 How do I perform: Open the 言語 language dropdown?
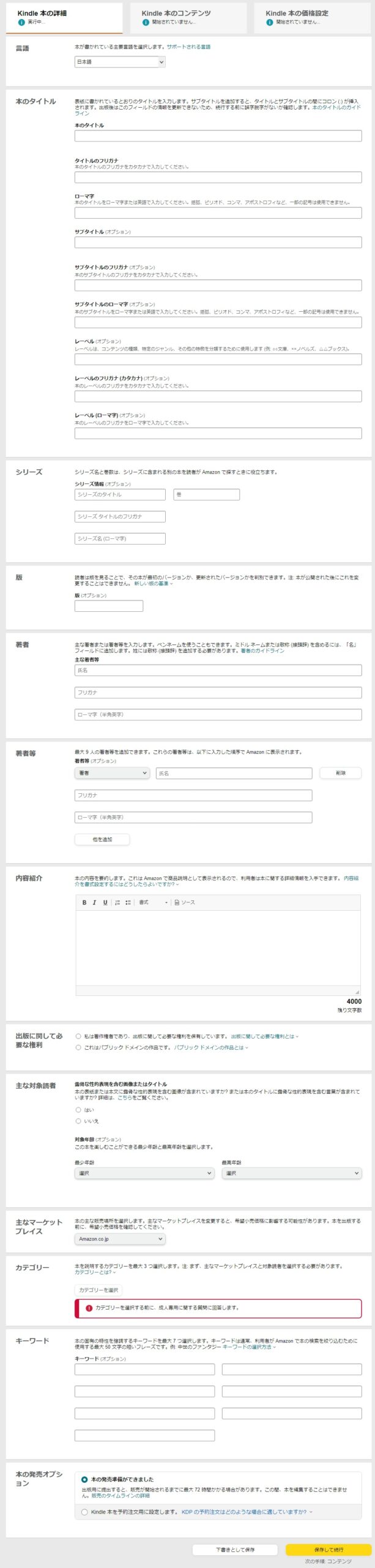(x=120, y=62)
